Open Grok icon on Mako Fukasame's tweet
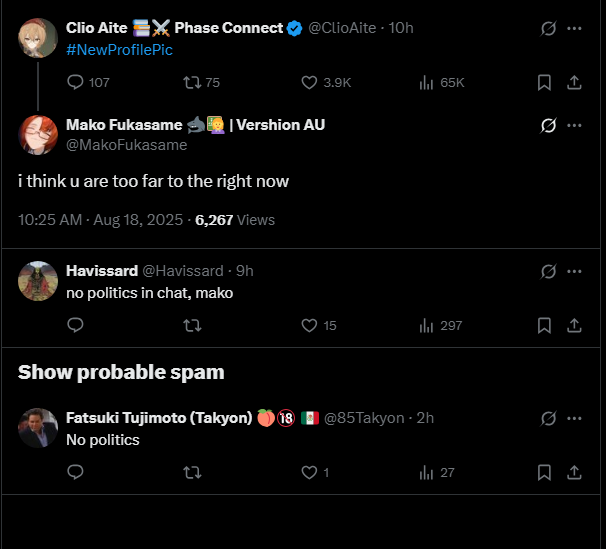The height and width of the screenshot is (549, 606). pos(548,126)
